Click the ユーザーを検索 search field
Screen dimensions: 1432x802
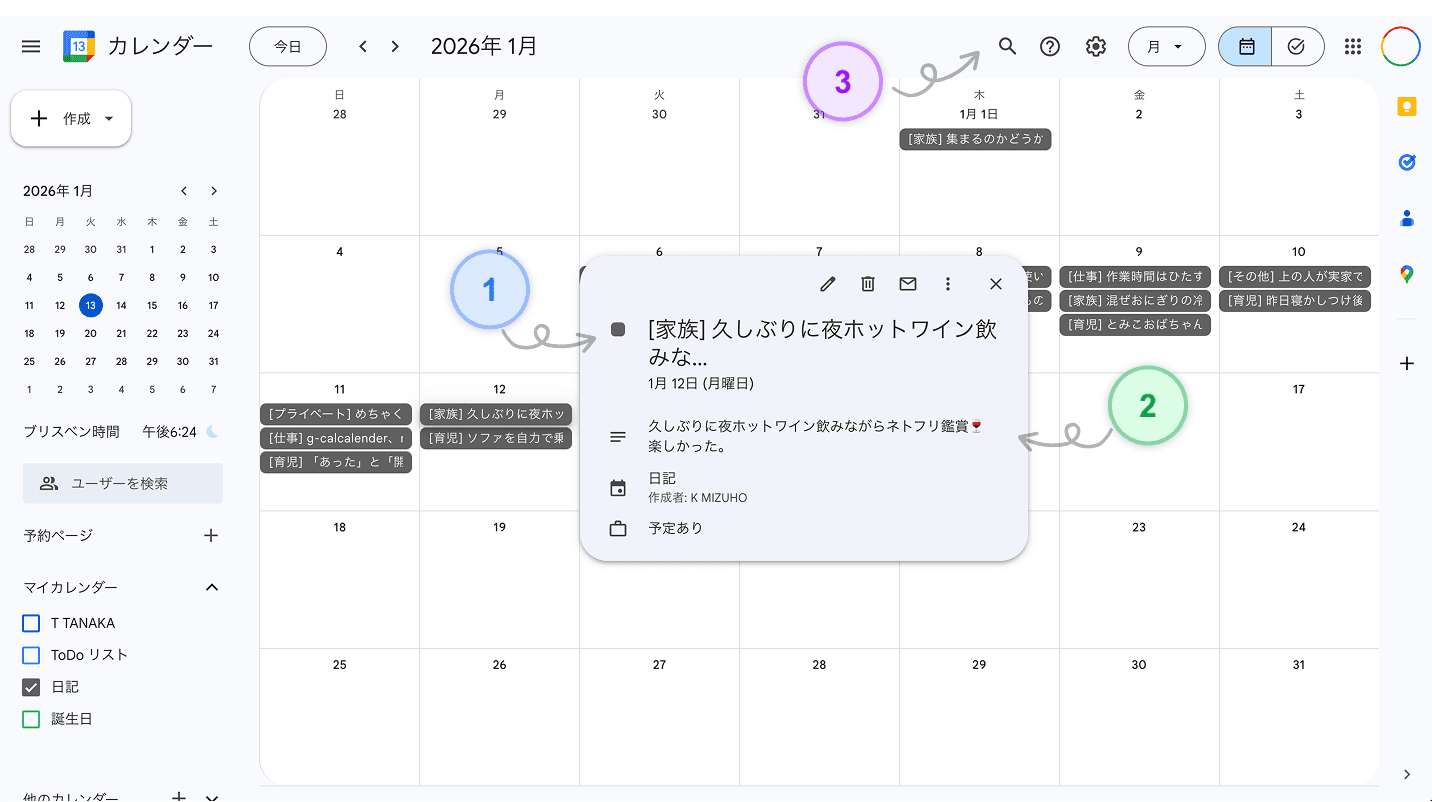point(122,483)
